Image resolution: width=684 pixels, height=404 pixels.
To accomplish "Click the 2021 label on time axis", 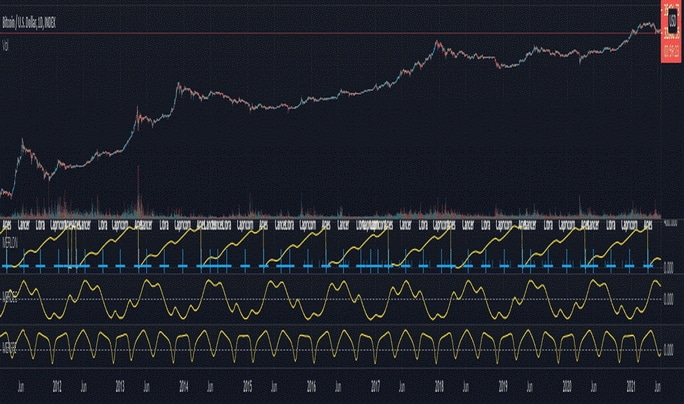I will (x=631, y=387).
